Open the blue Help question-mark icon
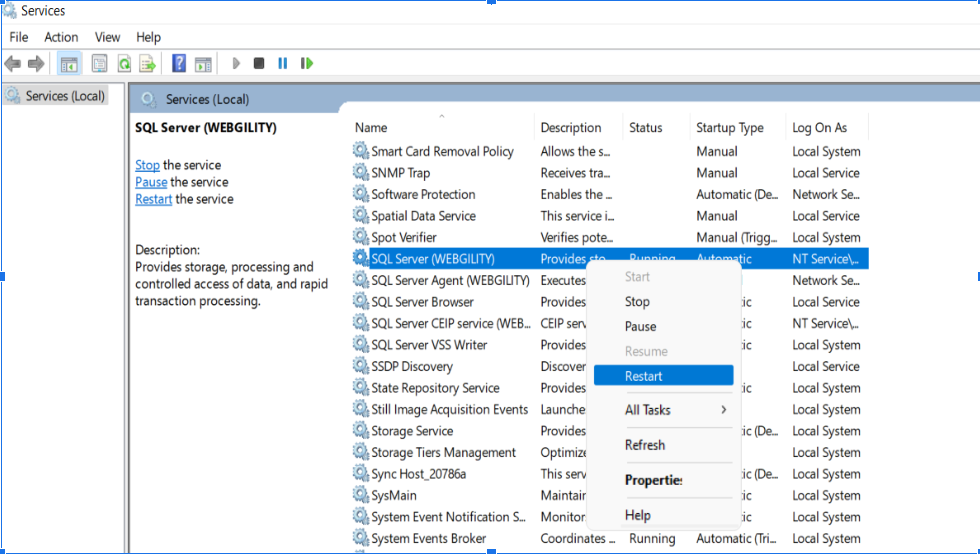 [179, 63]
